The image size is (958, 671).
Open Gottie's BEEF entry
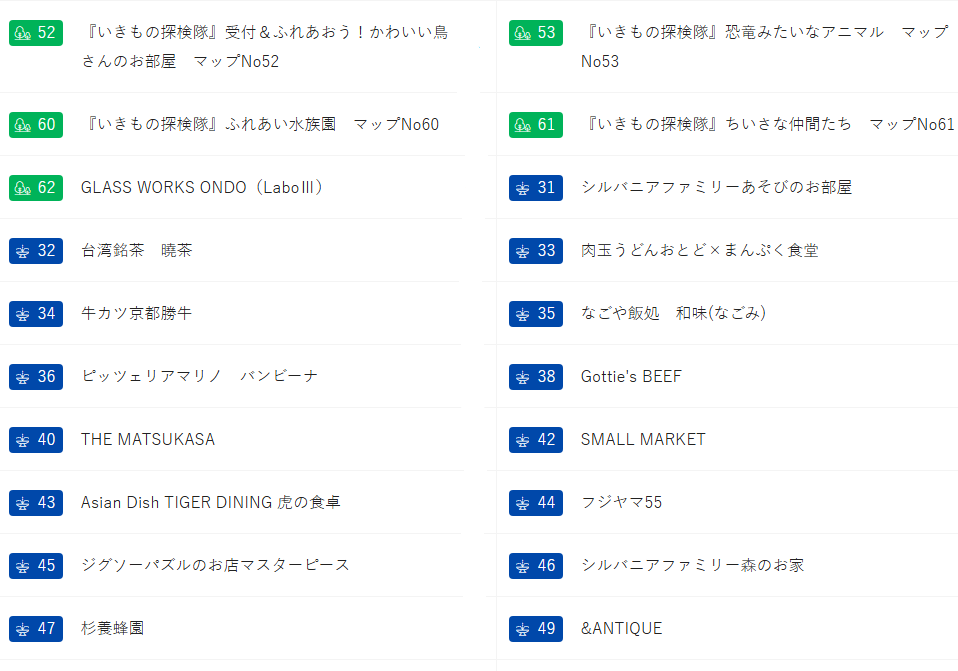point(631,377)
